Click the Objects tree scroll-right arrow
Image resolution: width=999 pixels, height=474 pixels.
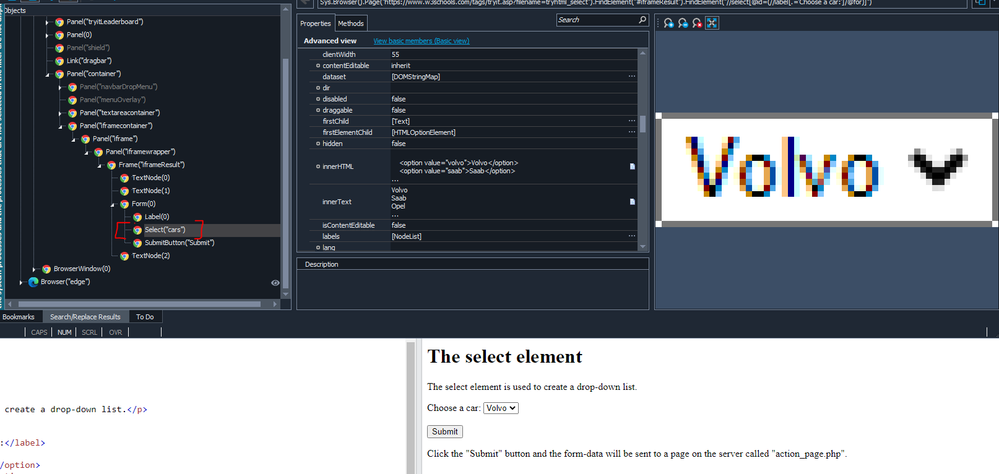point(276,304)
